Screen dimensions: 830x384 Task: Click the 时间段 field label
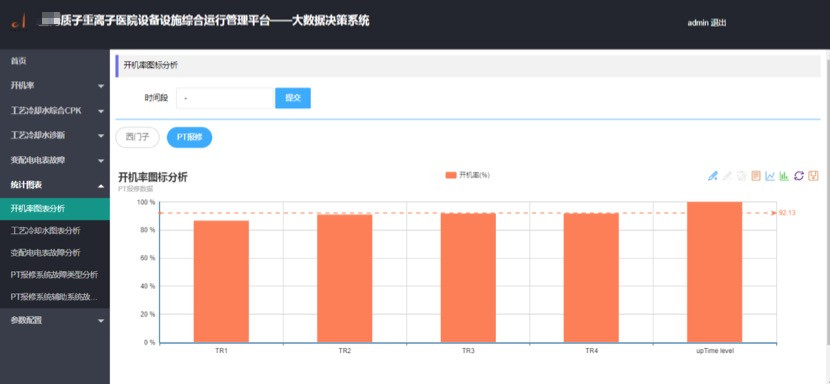tap(156, 98)
